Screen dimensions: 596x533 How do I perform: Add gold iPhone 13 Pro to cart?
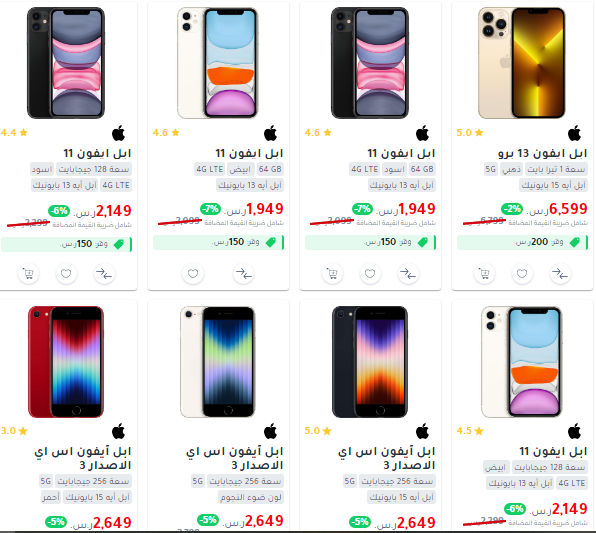pos(485,273)
